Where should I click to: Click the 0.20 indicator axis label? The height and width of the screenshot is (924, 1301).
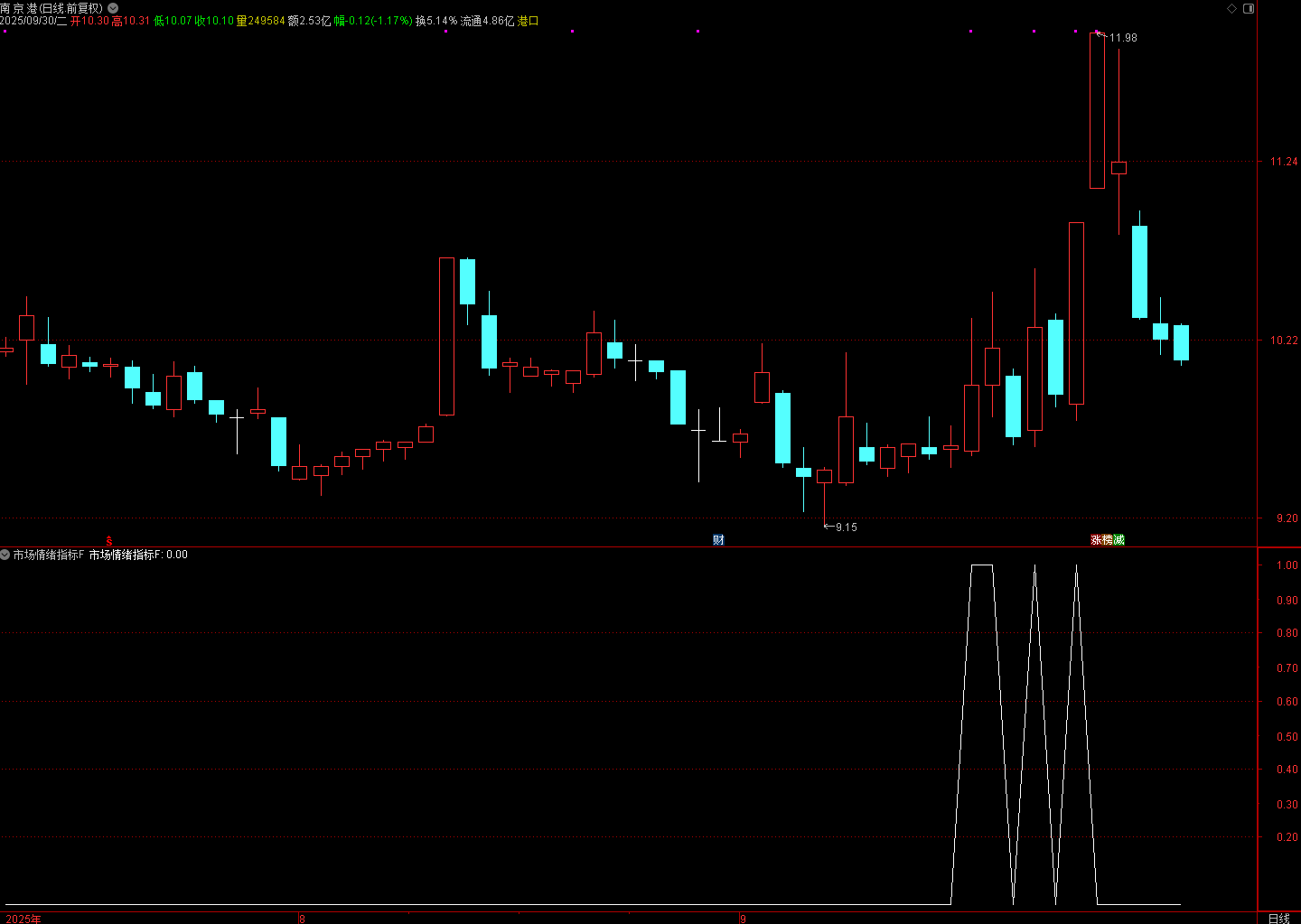(1287, 837)
